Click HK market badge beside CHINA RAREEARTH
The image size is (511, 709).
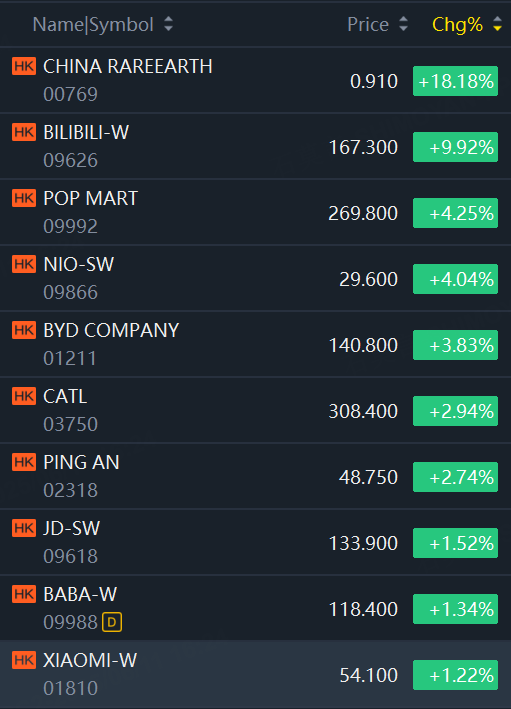click(24, 66)
